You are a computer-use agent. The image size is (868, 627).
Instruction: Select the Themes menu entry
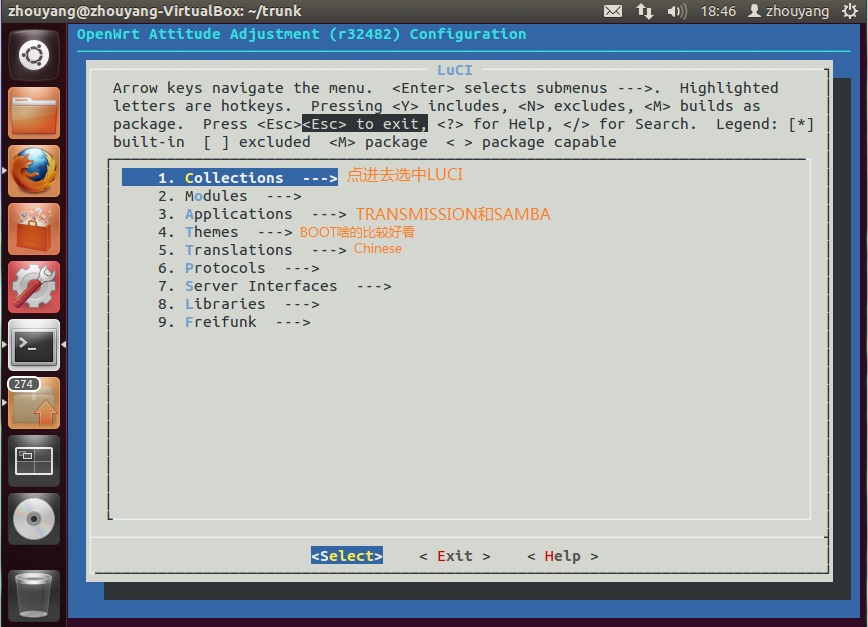click(225, 232)
